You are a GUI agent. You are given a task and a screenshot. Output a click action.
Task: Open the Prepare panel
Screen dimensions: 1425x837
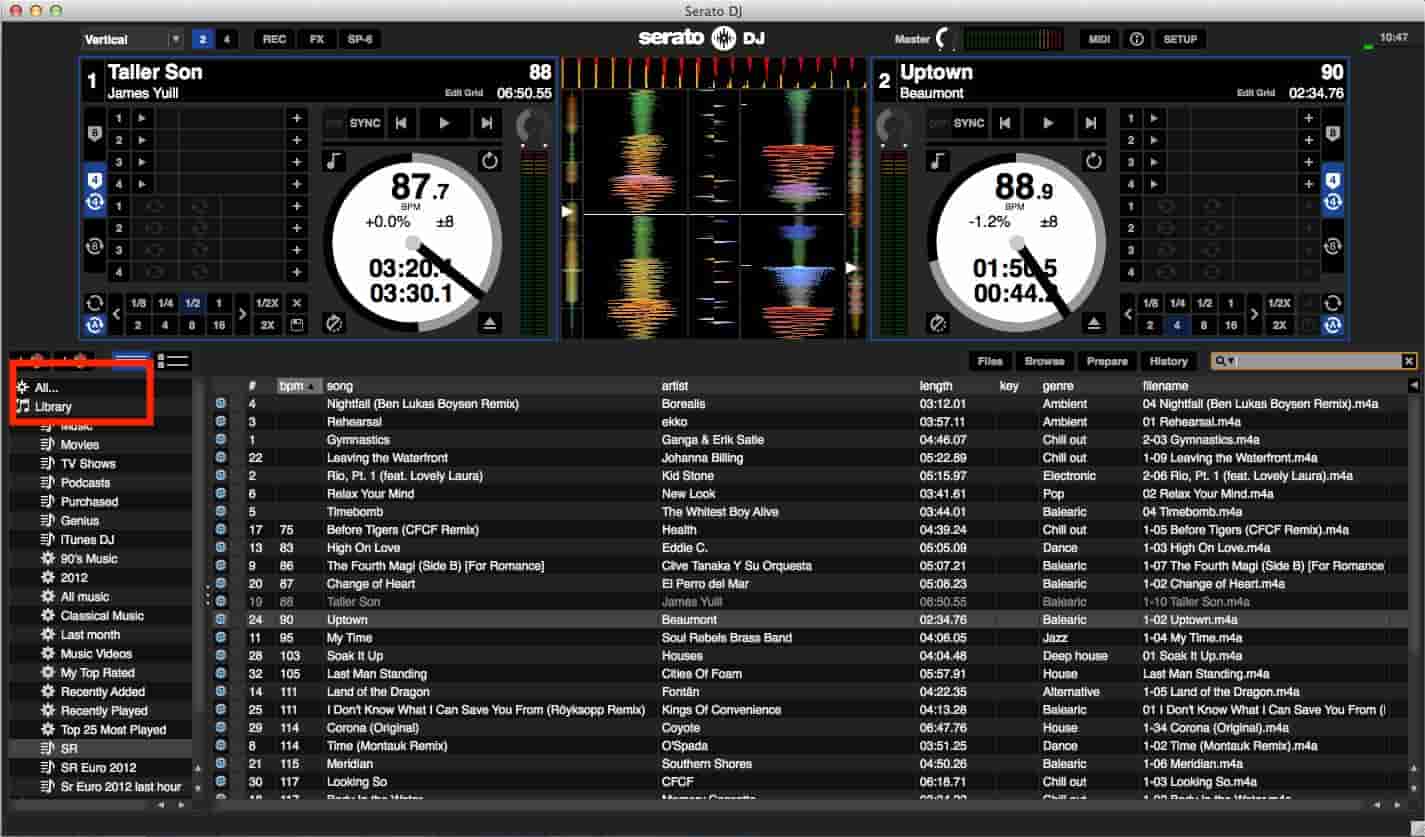coord(1107,361)
